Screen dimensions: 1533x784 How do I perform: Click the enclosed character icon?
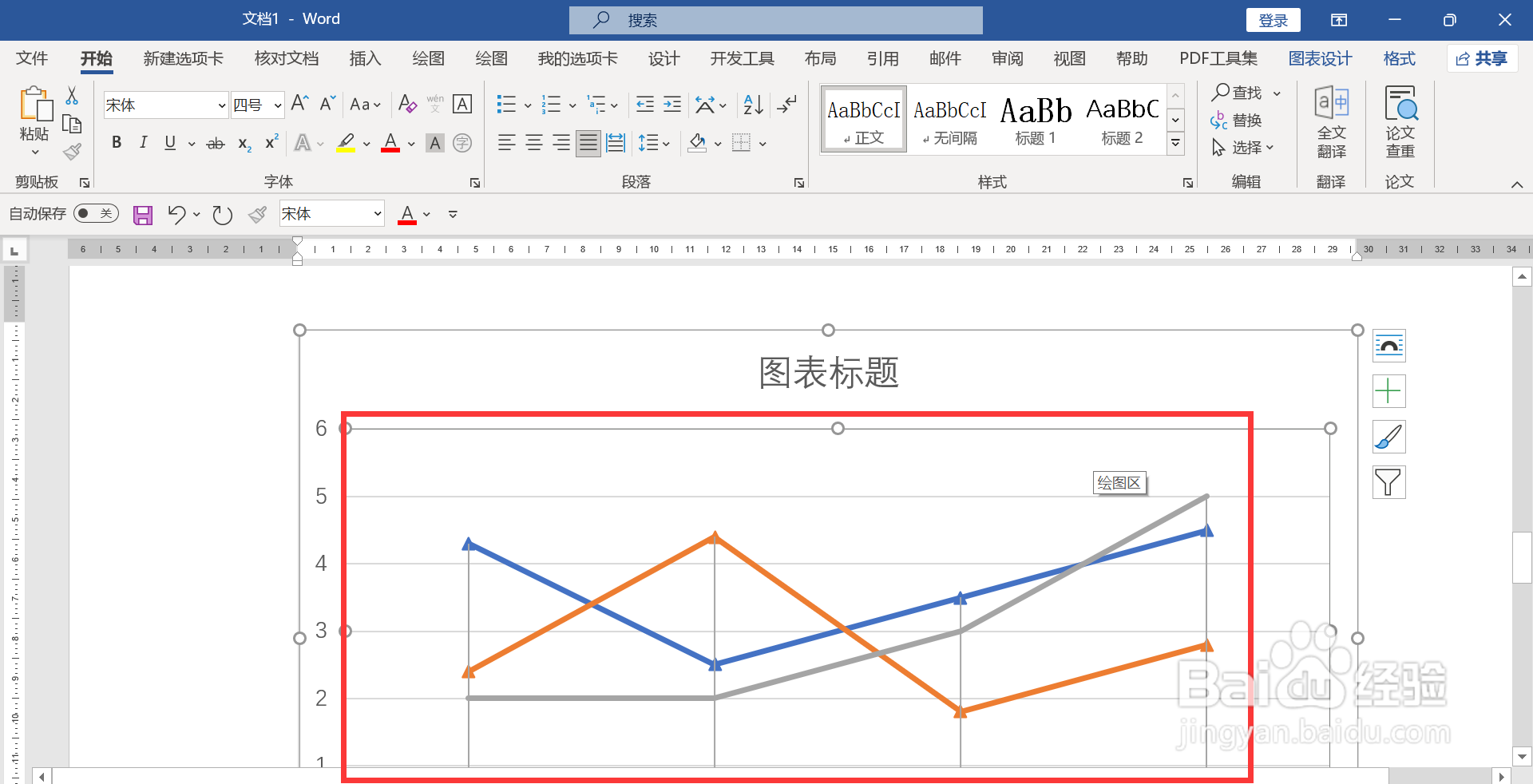pyautogui.click(x=462, y=143)
